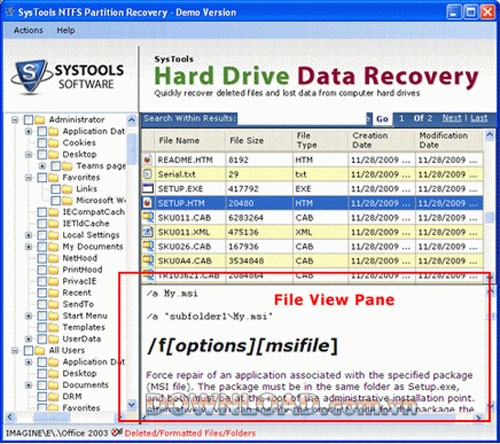Image resolution: width=500 pixels, height=444 pixels.
Task: Click the file list scroll-up arrow
Action: 489,135
